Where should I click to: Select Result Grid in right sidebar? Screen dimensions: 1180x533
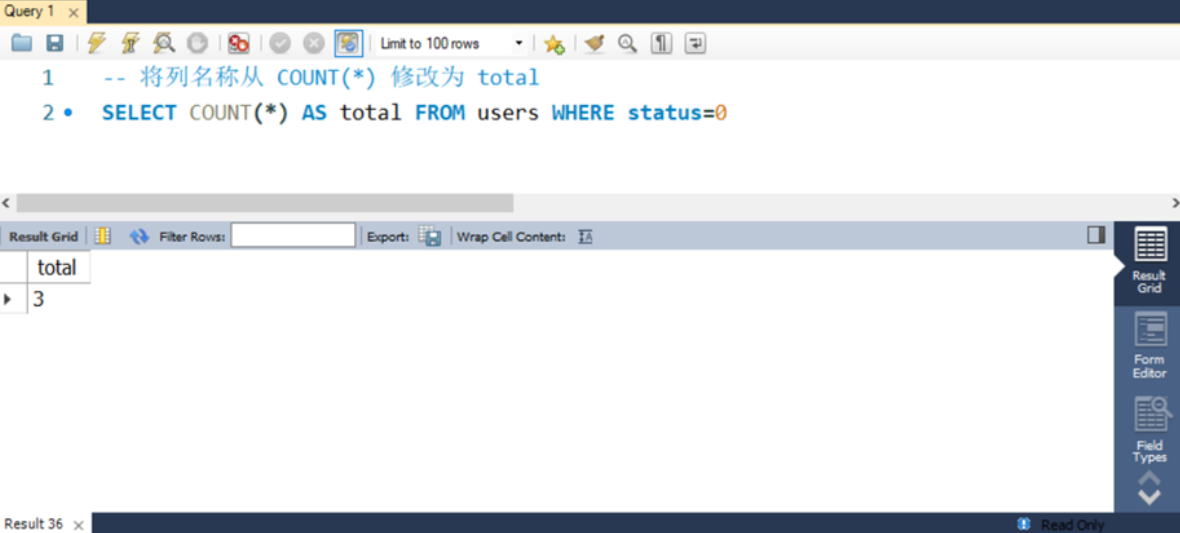1148,260
